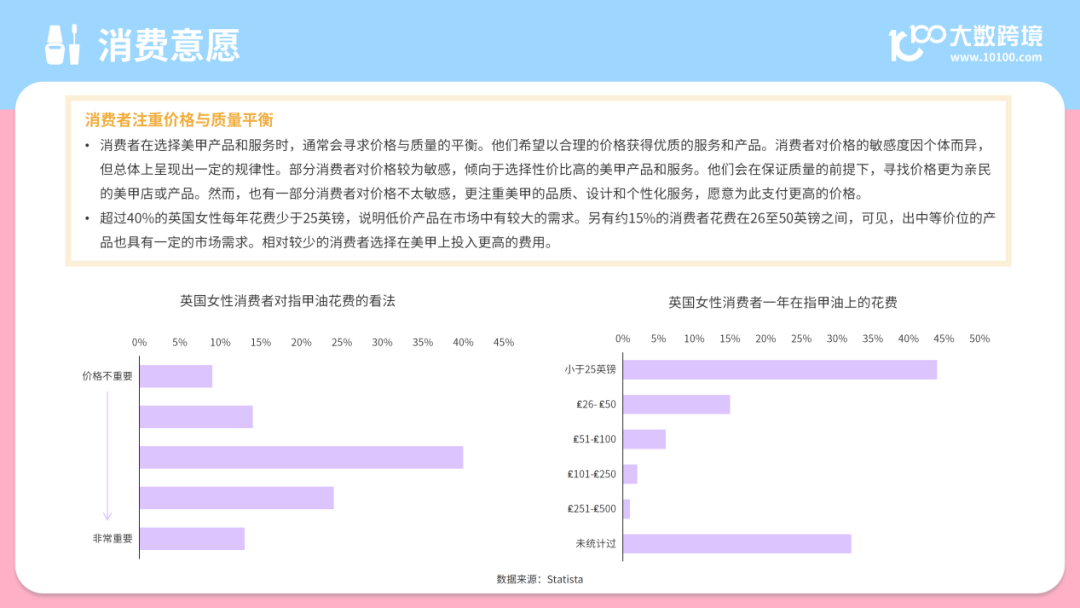The height and width of the screenshot is (608, 1080).
Task: Click the 50% axis label in right chart
Action: coord(979,339)
